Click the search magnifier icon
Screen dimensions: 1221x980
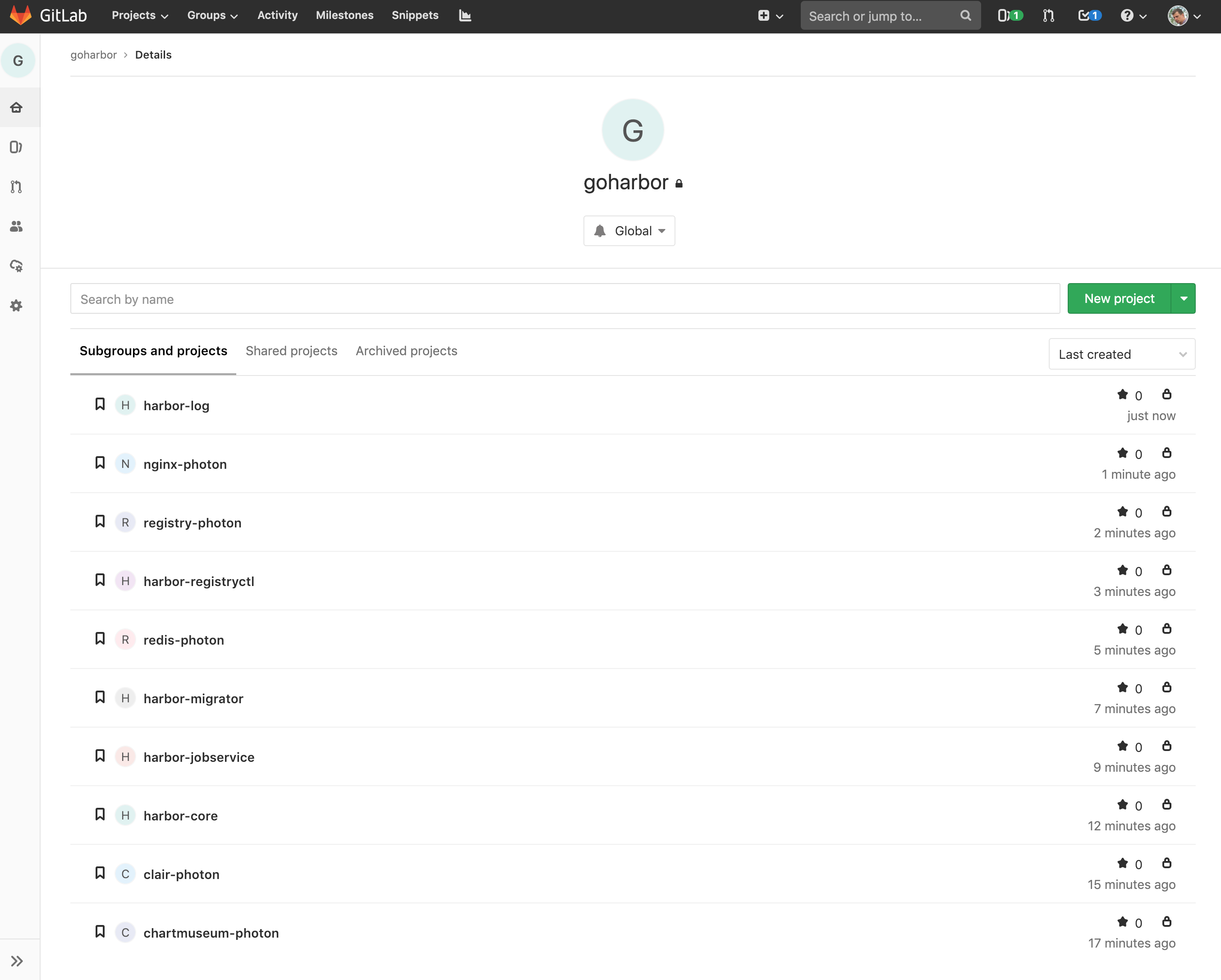[966, 16]
